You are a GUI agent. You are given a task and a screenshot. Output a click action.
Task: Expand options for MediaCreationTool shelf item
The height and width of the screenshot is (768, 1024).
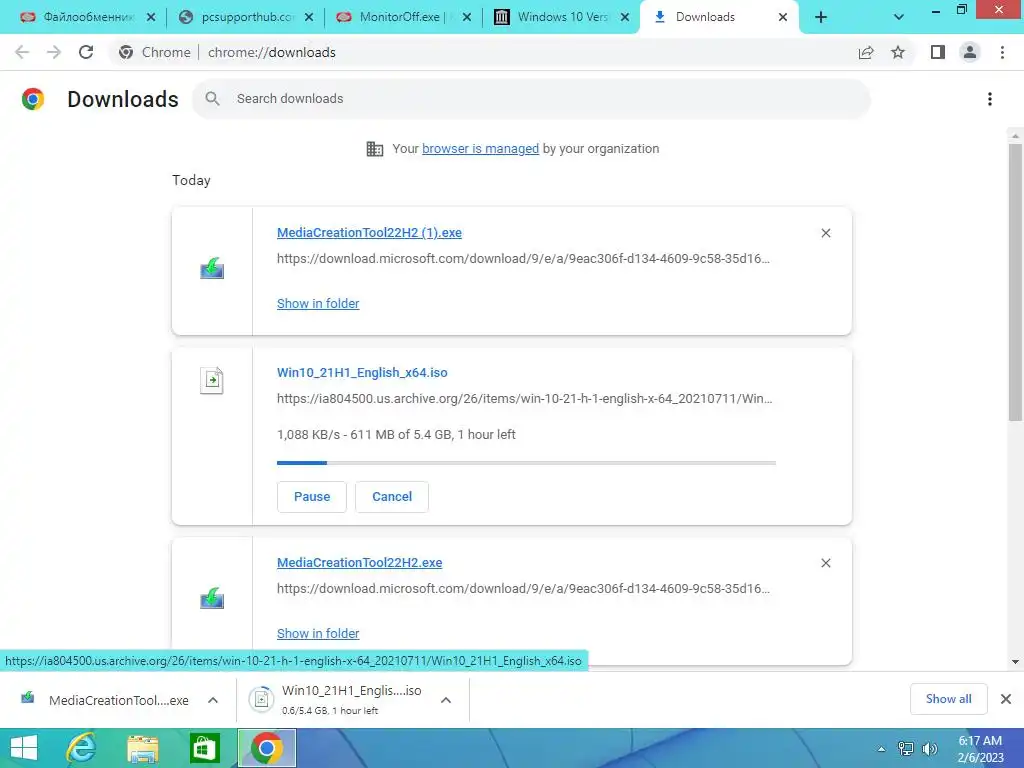click(x=213, y=700)
